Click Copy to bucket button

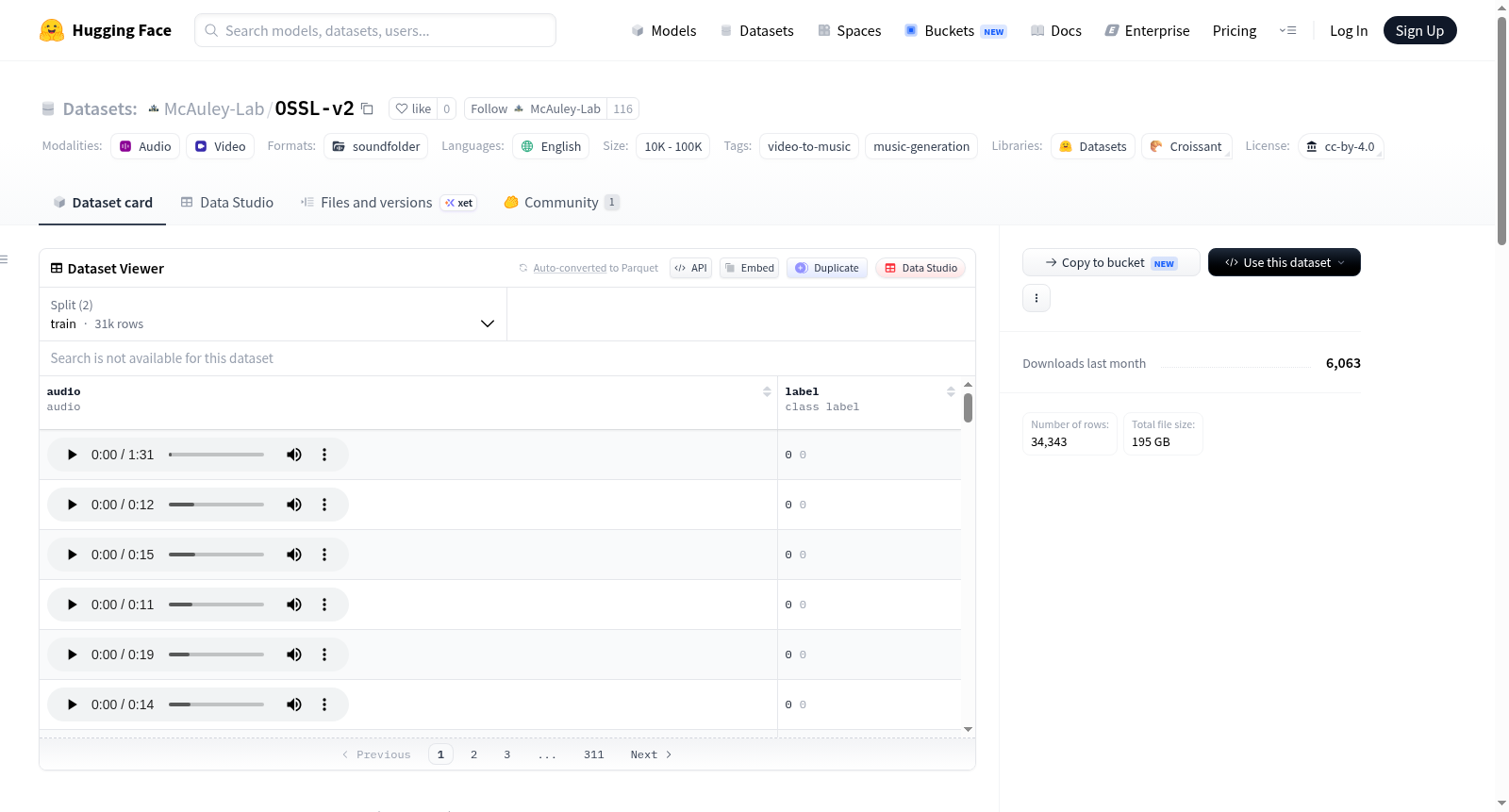tap(1111, 262)
